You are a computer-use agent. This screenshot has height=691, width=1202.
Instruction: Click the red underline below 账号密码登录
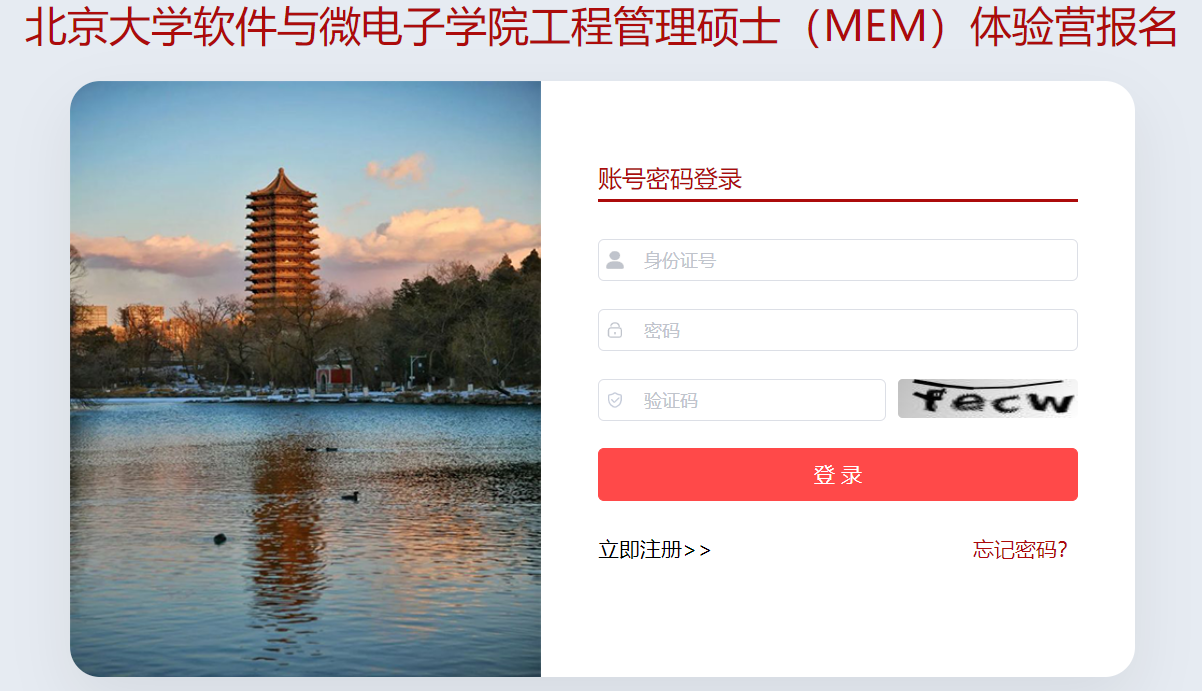[x=838, y=200]
